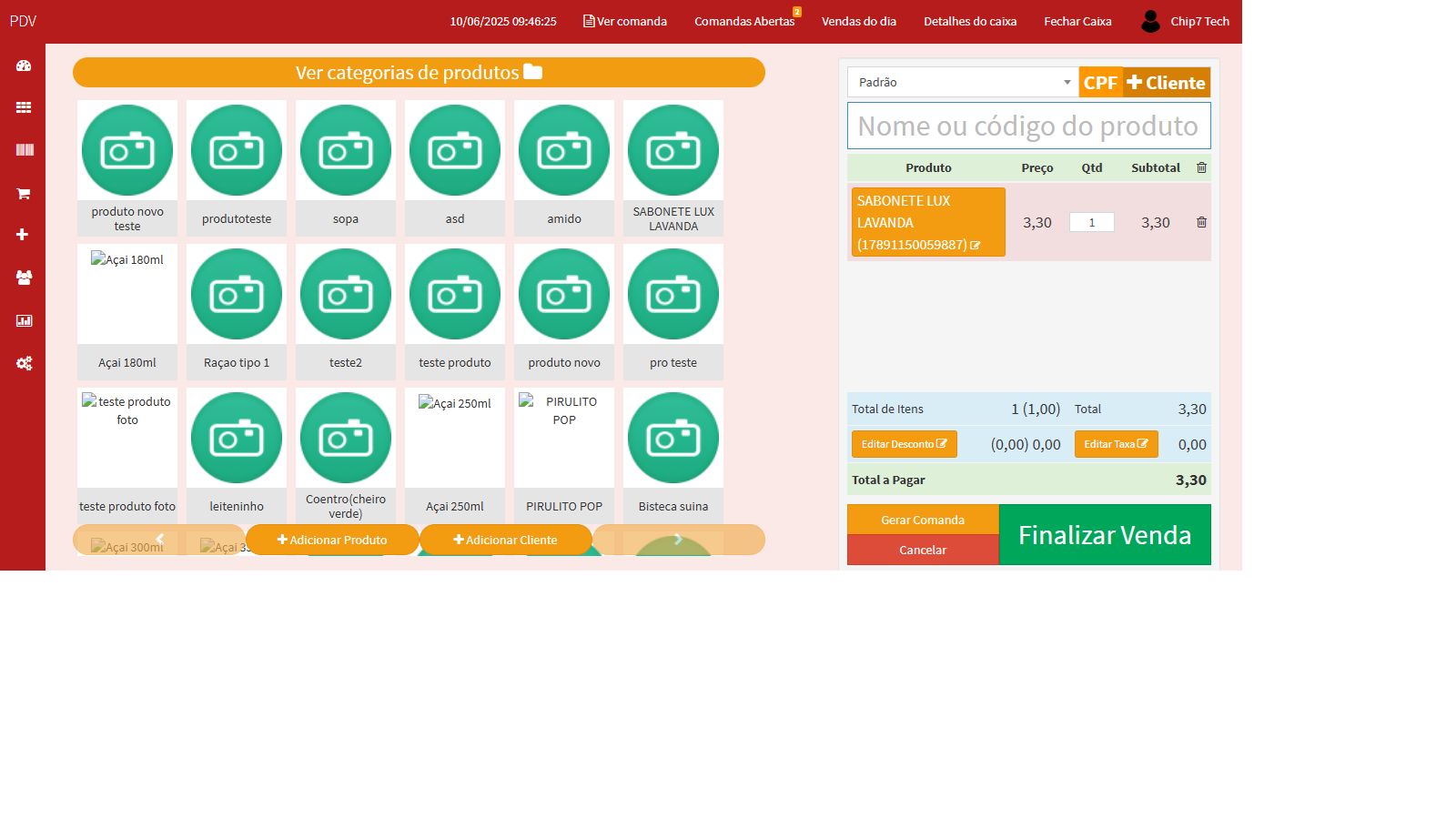Open the settings gears sidebar icon
Screen dimensions: 1456x819
click(x=24, y=363)
